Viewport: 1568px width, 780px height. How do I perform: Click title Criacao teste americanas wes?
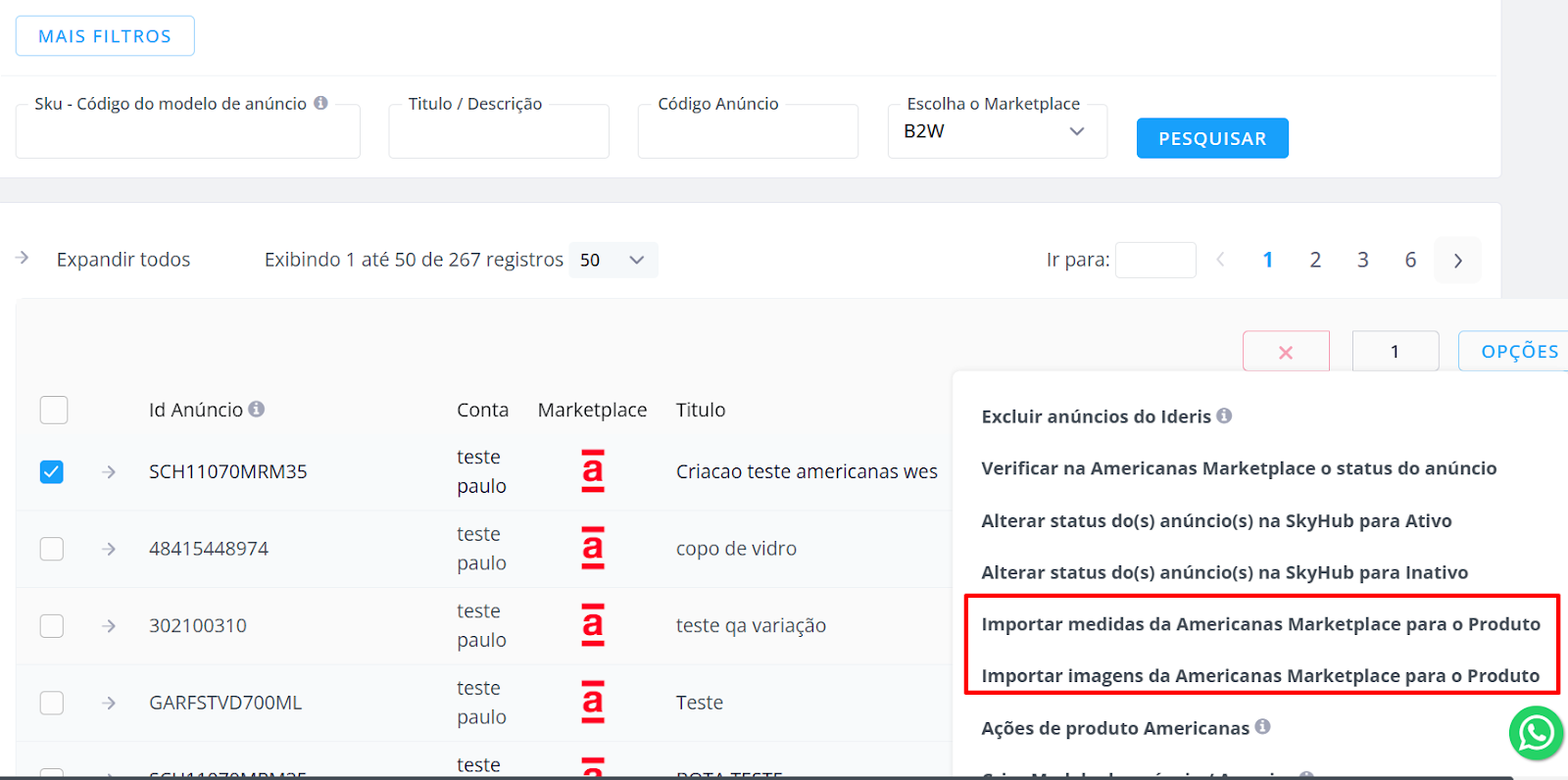point(807,471)
